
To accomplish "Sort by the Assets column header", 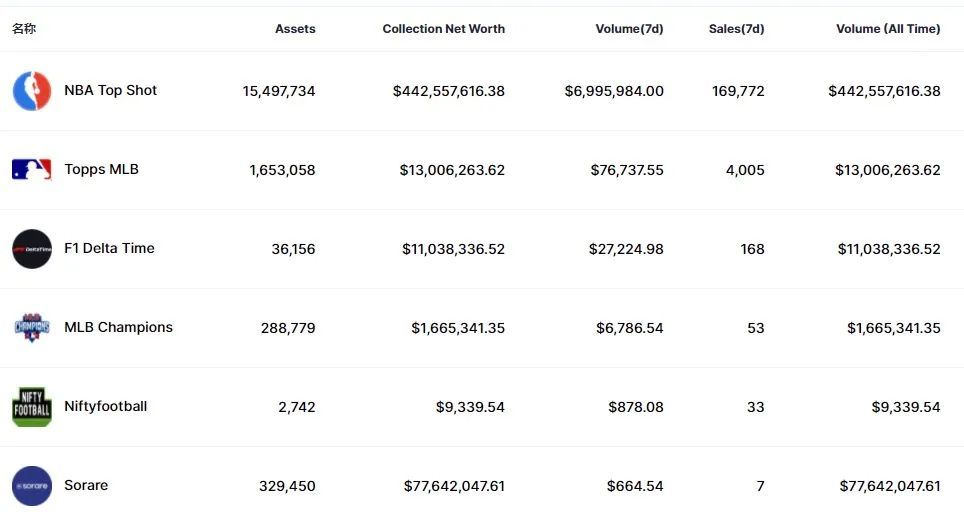I will [x=295, y=29].
